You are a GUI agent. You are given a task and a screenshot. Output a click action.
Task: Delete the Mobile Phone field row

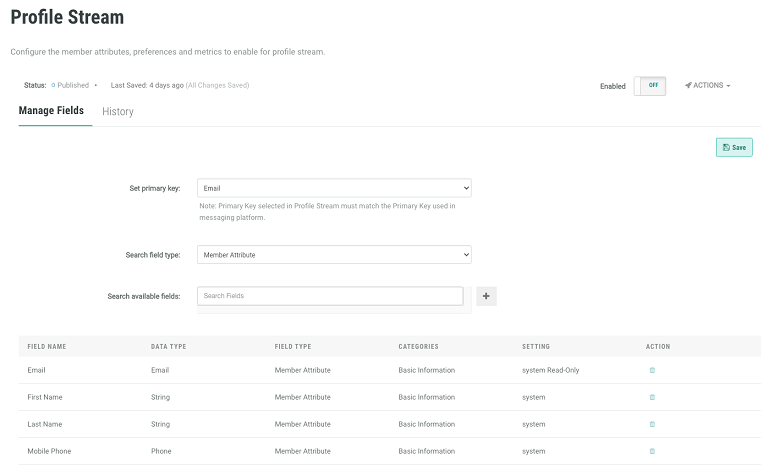(652, 451)
